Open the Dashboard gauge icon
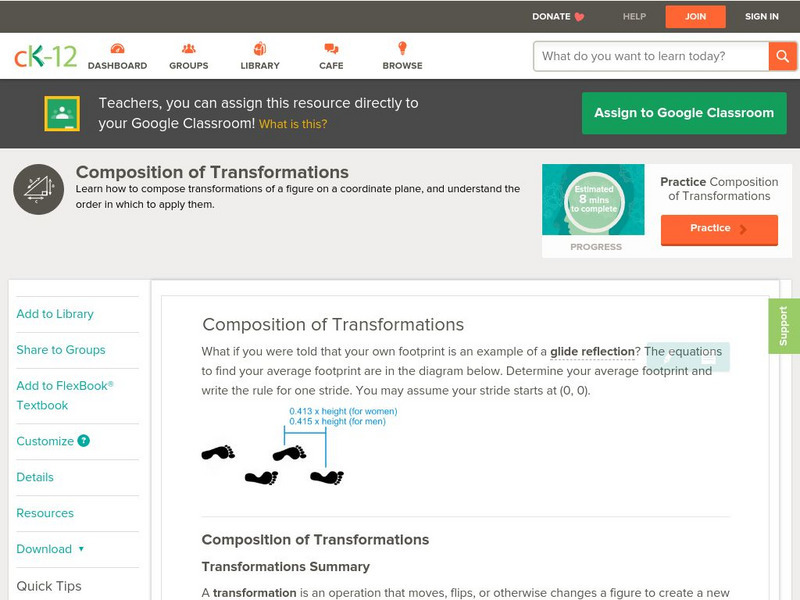Viewport: 800px width, 600px height. coord(118,47)
